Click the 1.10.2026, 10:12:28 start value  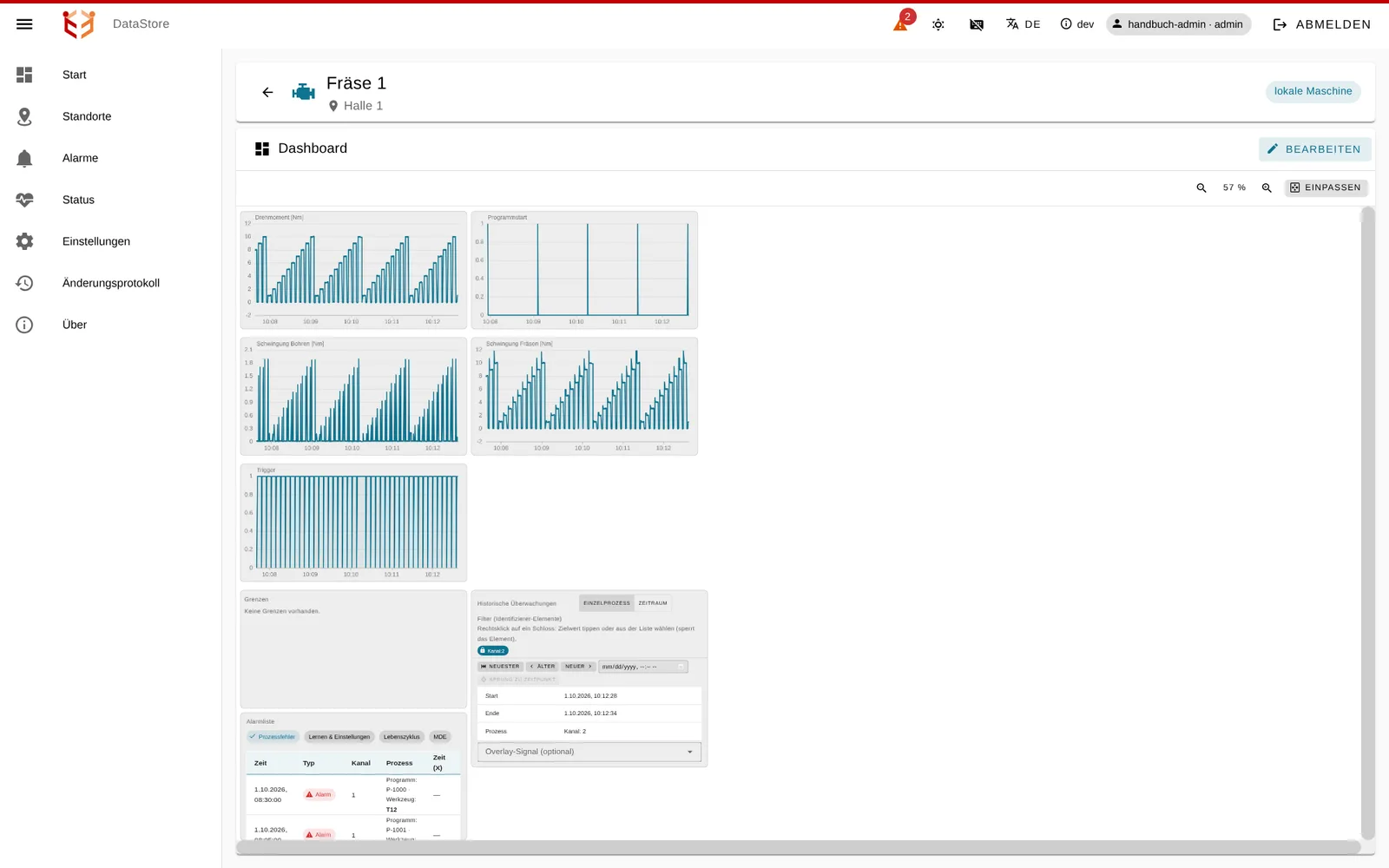point(590,696)
